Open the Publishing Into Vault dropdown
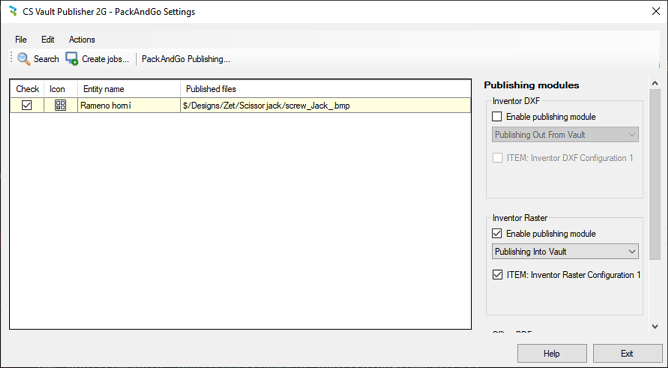The height and width of the screenshot is (368, 668). click(x=565, y=251)
